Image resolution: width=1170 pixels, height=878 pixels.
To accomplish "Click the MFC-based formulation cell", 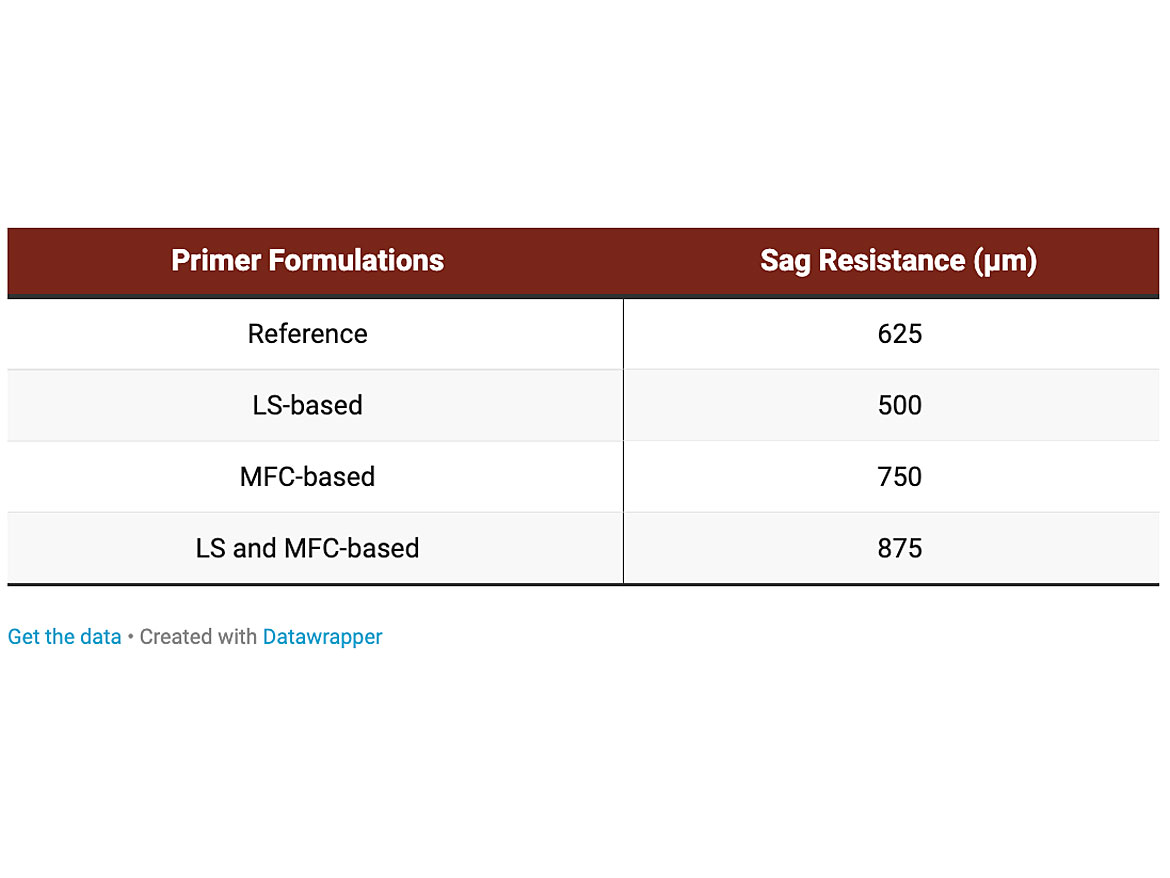I will coord(307,477).
